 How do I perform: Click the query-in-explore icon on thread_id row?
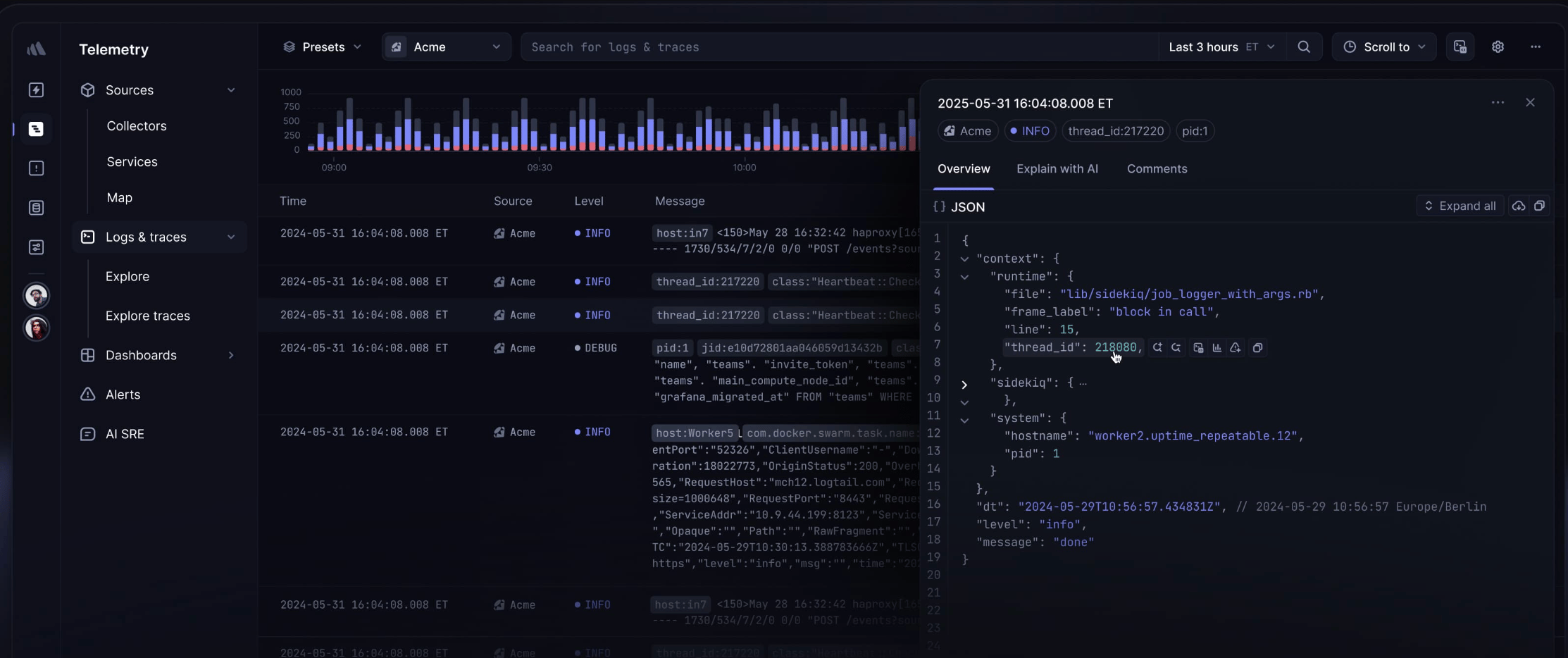[1198, 348]
